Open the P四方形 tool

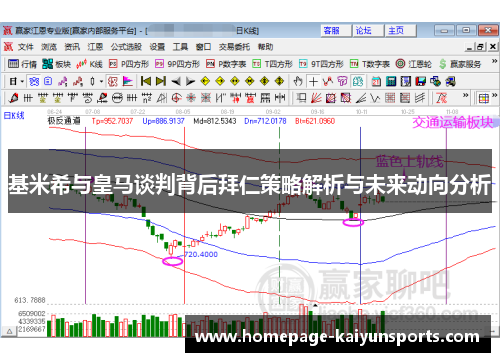coord(129,64)
